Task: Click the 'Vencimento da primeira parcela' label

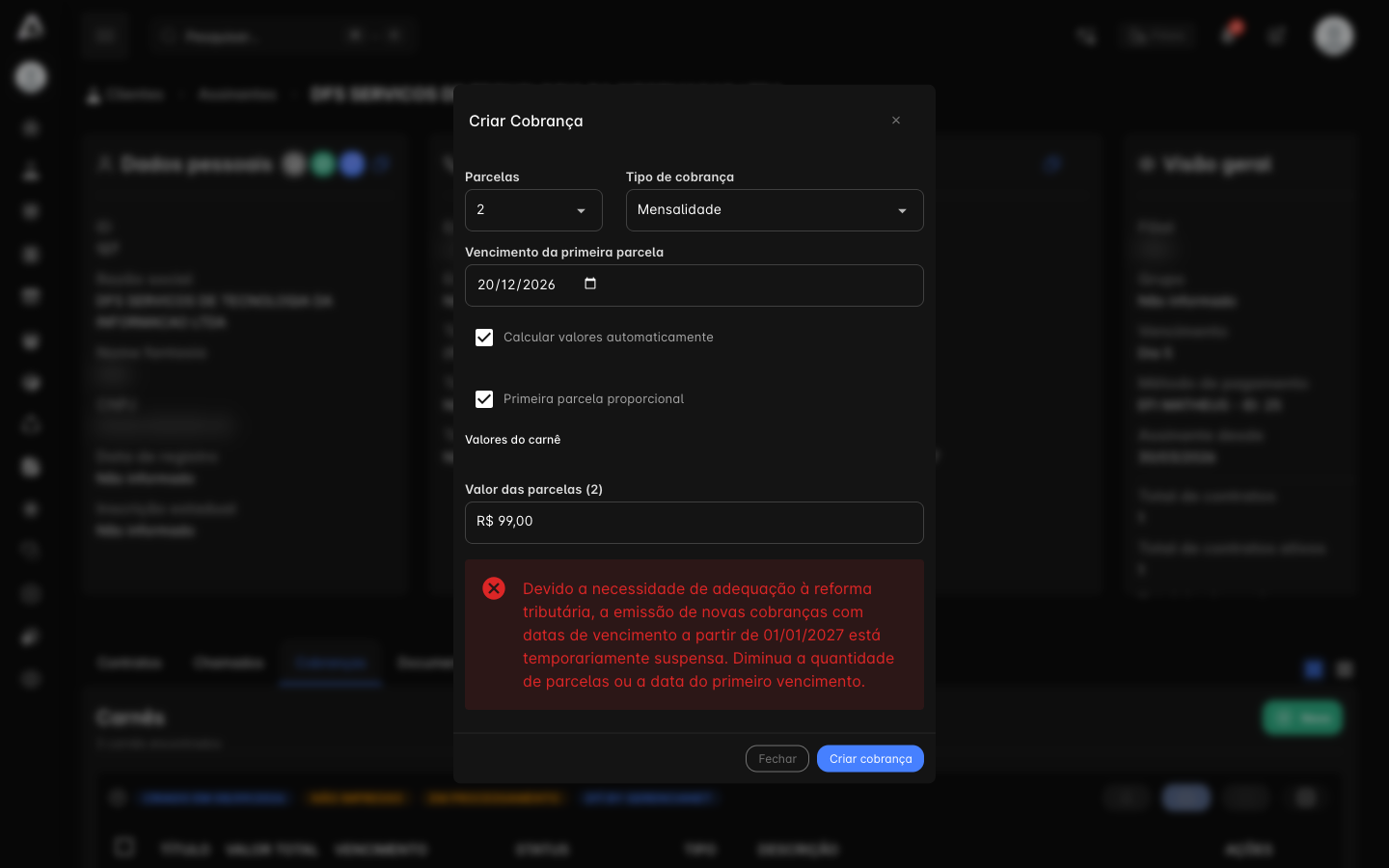Action: pos(564,252)
